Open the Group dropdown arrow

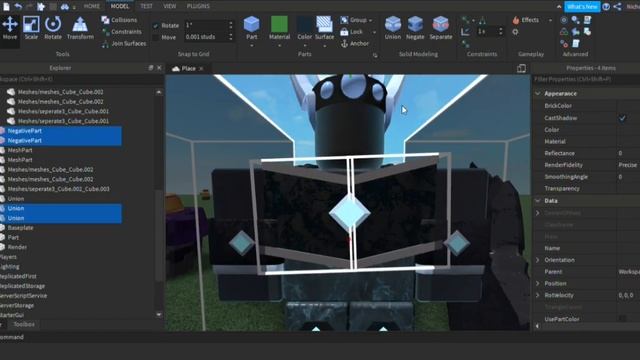[x=371, y=20]
